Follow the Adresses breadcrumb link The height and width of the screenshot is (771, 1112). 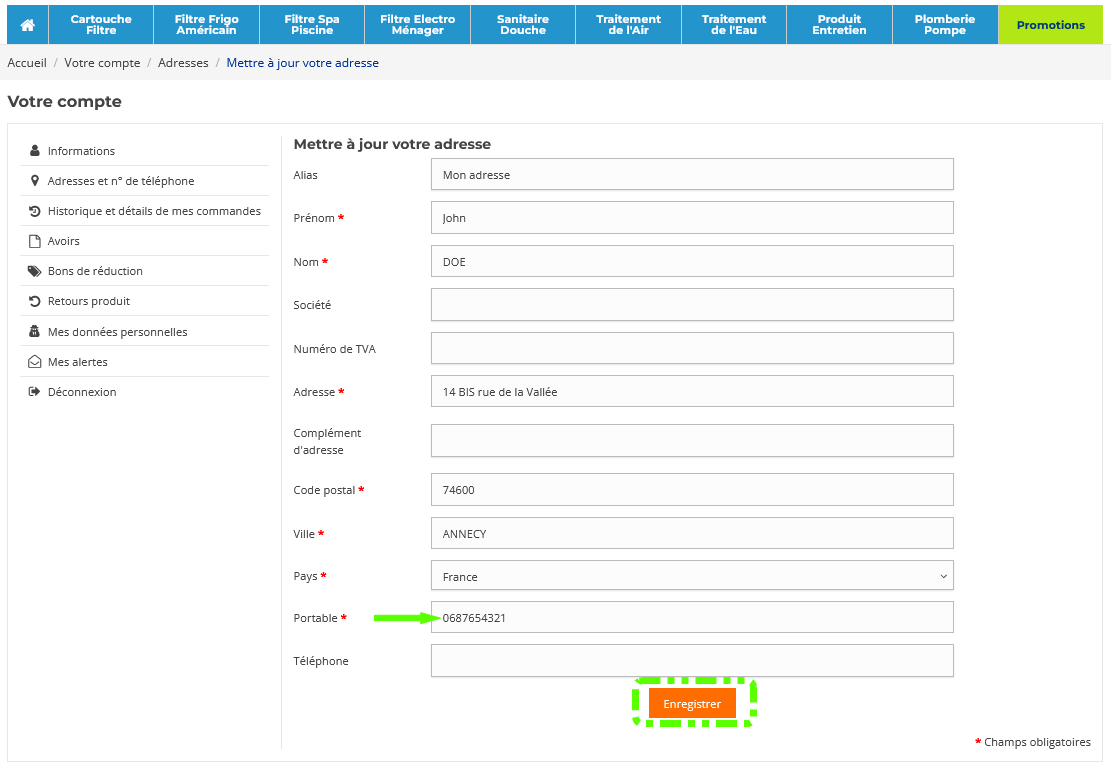point(183,63)
